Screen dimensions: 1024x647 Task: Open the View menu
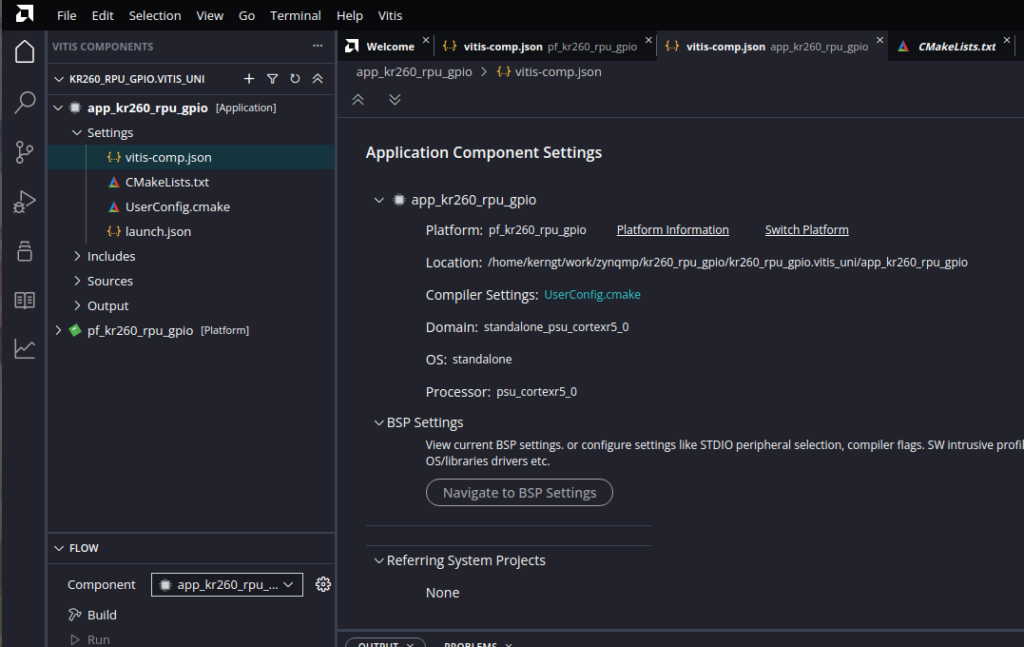point(210,15)
